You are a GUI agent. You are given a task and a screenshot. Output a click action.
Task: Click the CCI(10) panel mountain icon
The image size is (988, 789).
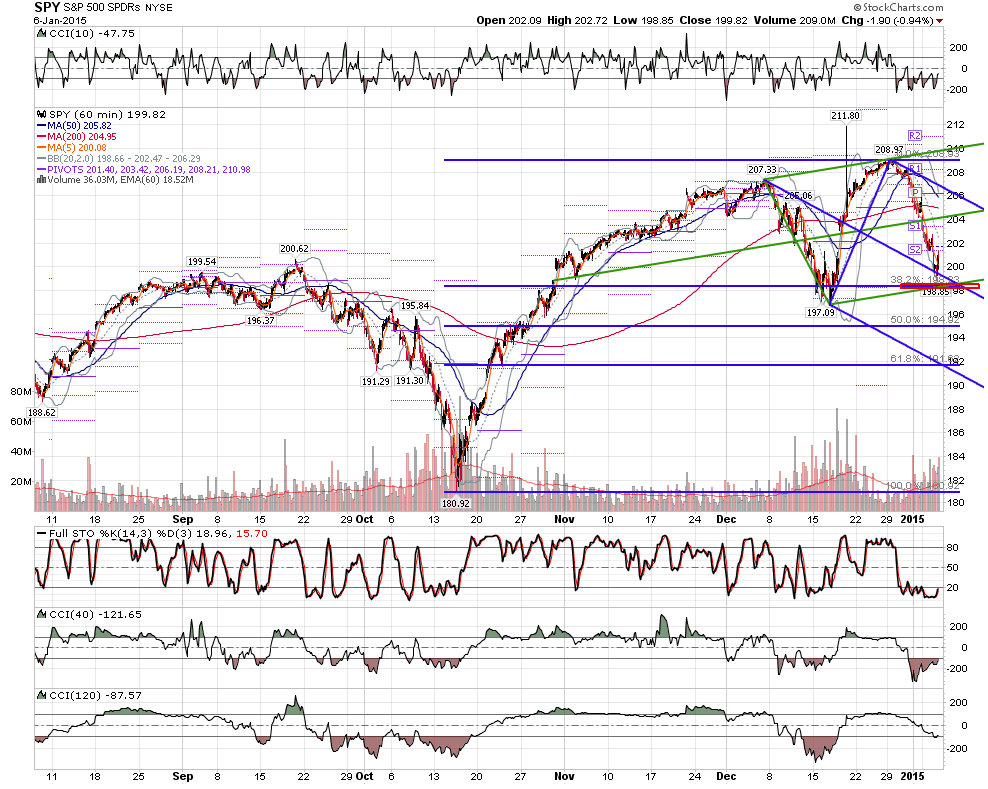42,33
